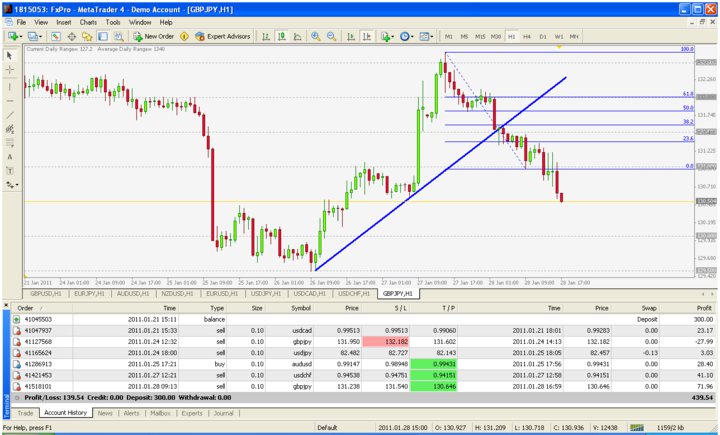Screen dimensions: 720x435
Task: Select the trendline drawing tool
Action: click(10, 115)
